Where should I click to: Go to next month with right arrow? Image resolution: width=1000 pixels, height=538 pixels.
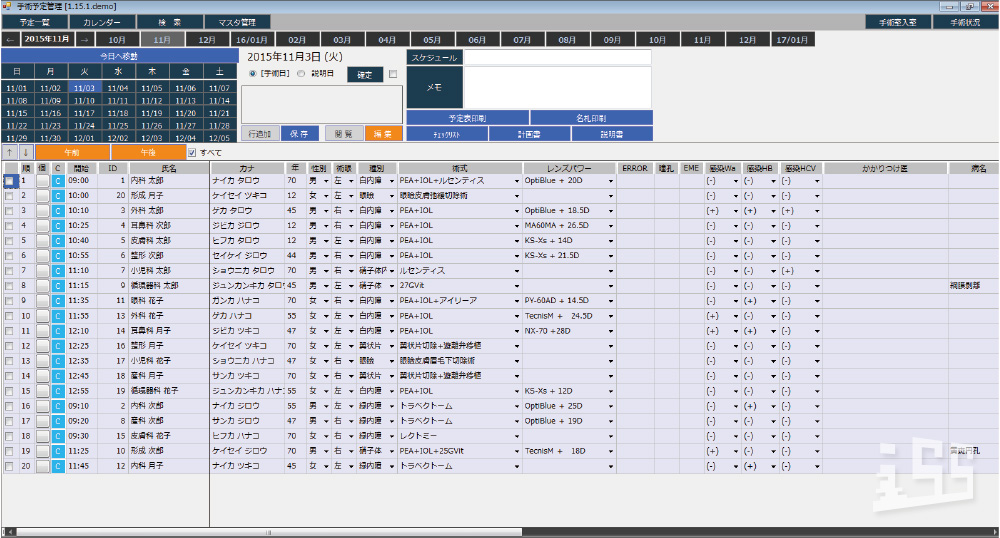(84, 40)
